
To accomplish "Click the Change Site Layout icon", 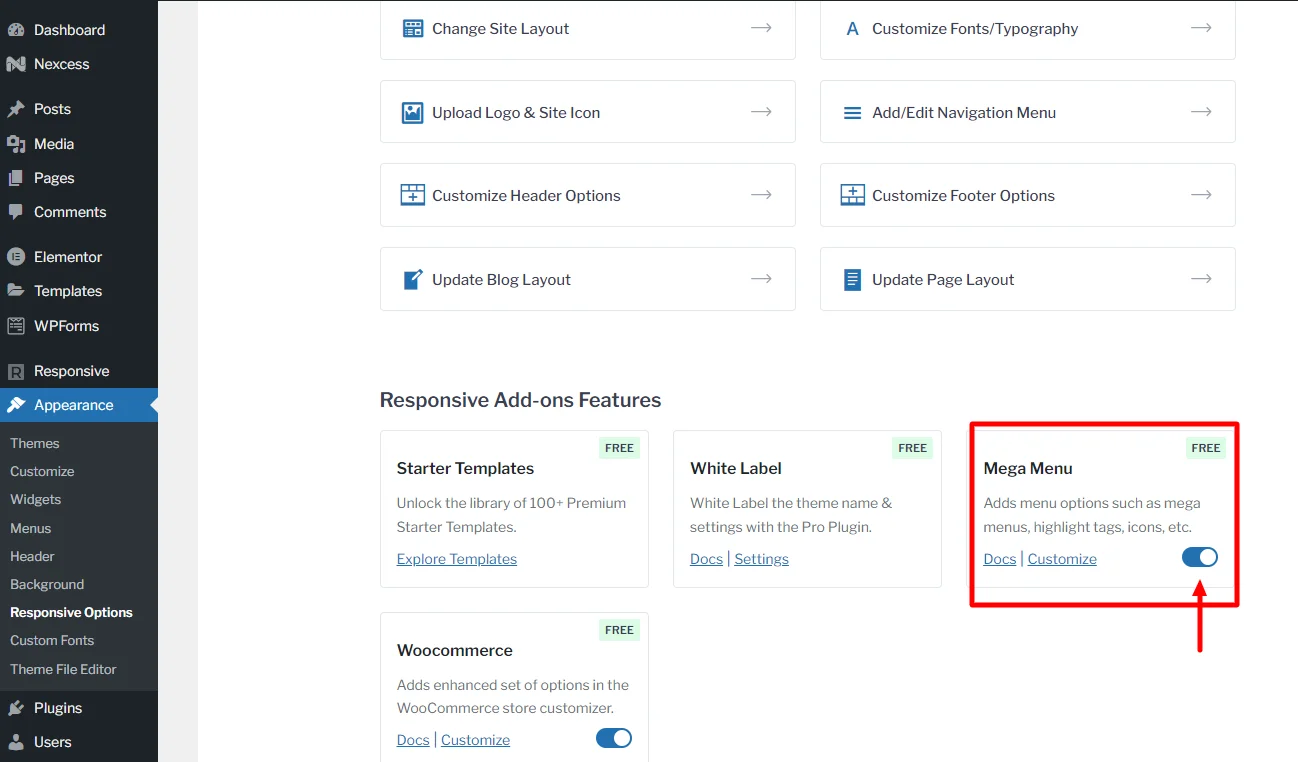I will 413,28.
